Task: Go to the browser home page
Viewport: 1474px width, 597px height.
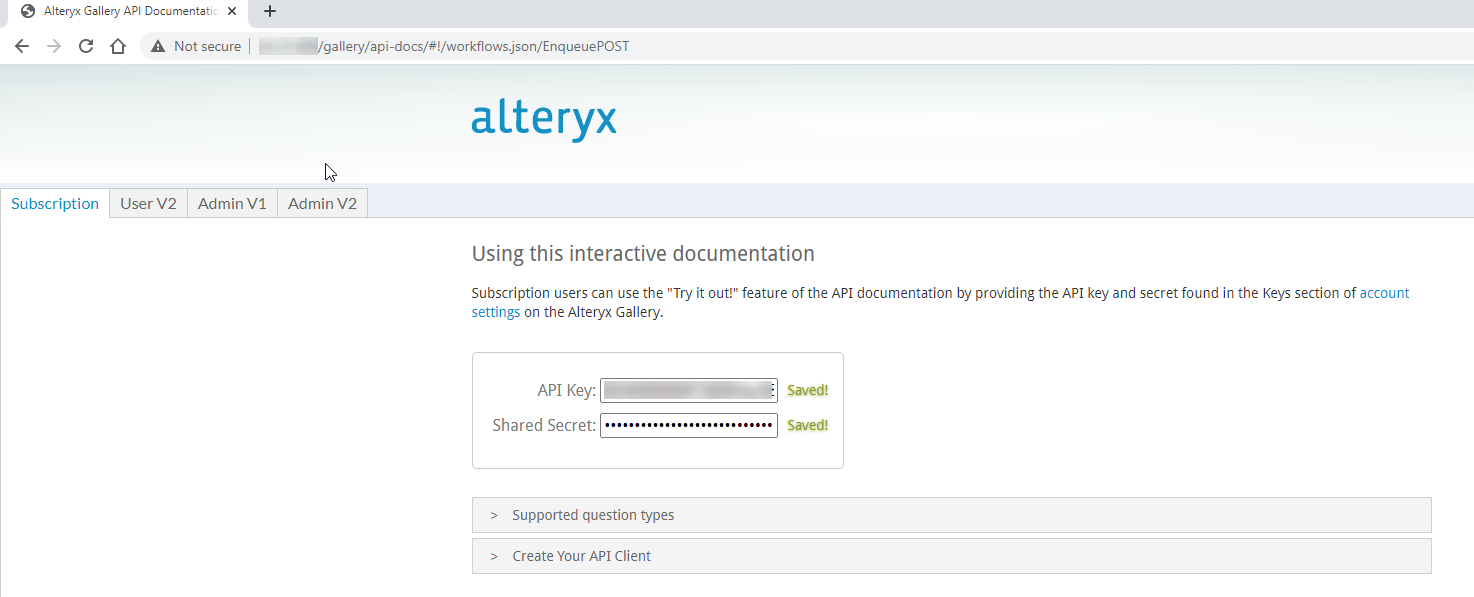Action: coord(118,46)
